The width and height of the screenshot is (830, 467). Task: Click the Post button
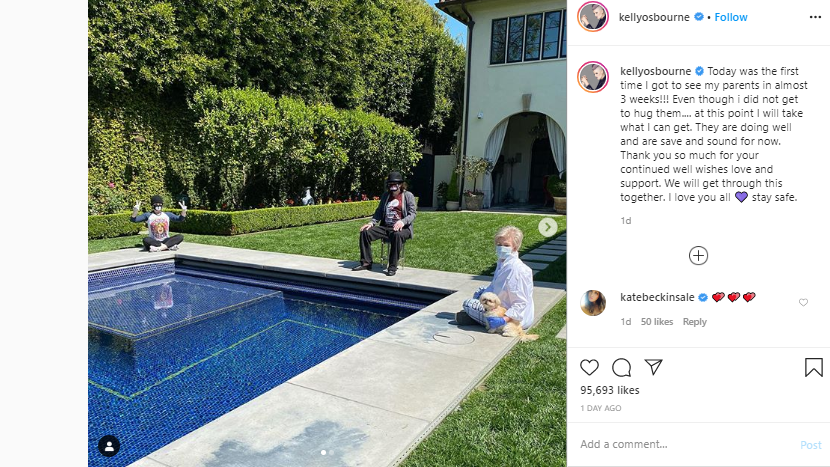(x=810, y=445)
